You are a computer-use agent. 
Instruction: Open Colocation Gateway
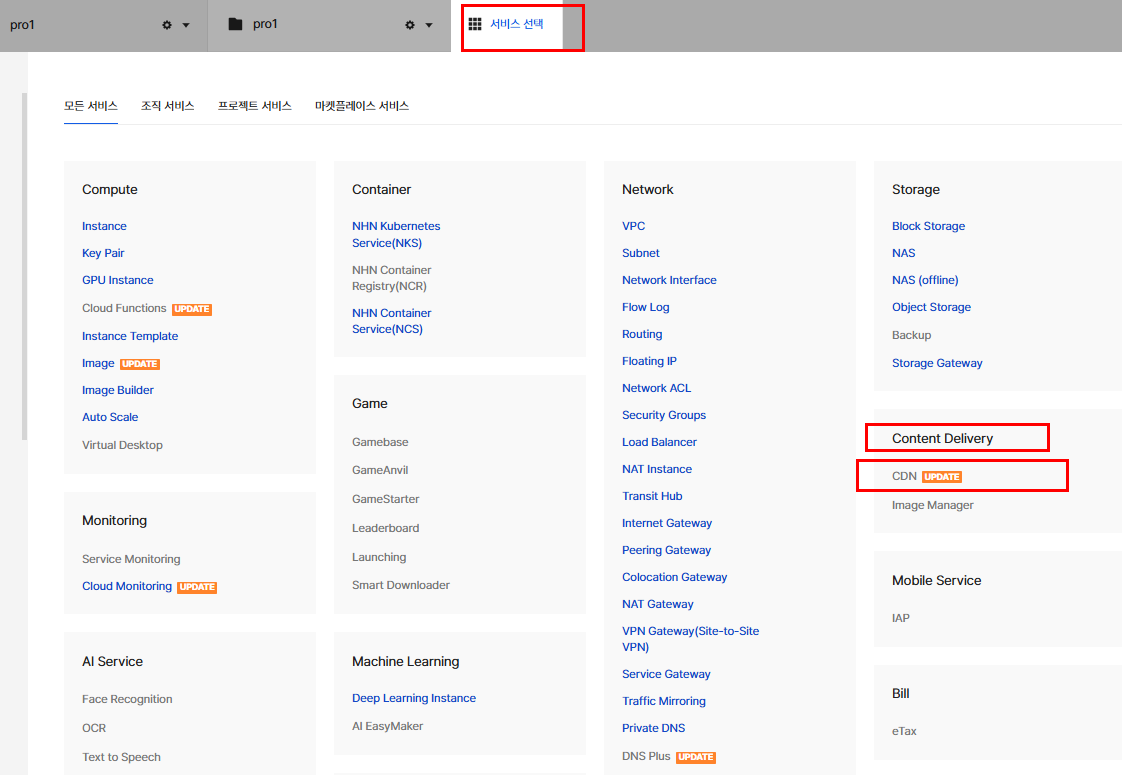click(674, 577)
